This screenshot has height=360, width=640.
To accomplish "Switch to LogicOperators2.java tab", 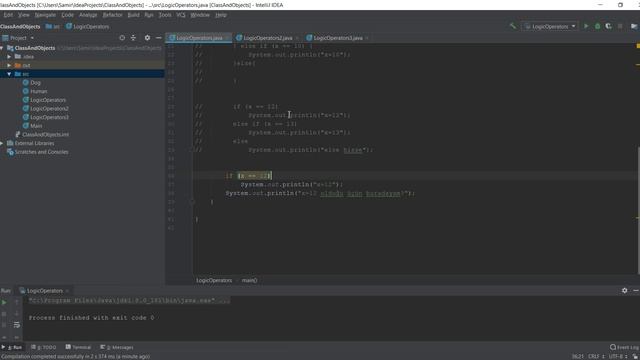I will tap(267, 38).
